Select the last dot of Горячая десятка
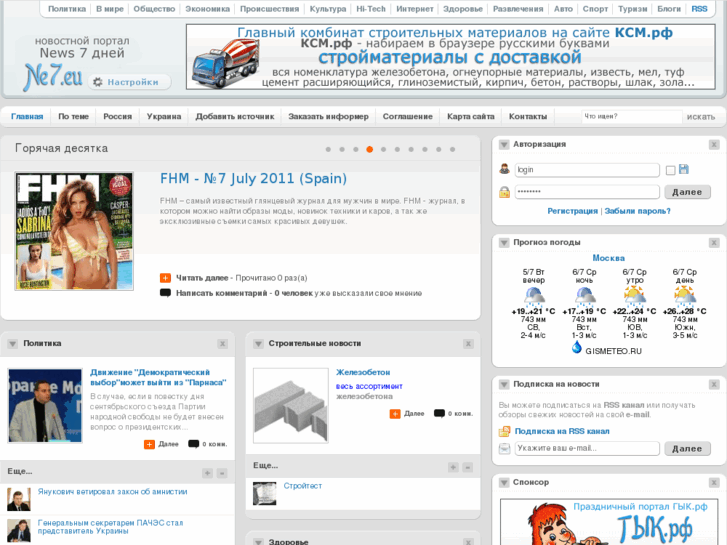The image size is (727, 545). coord(453,149)
